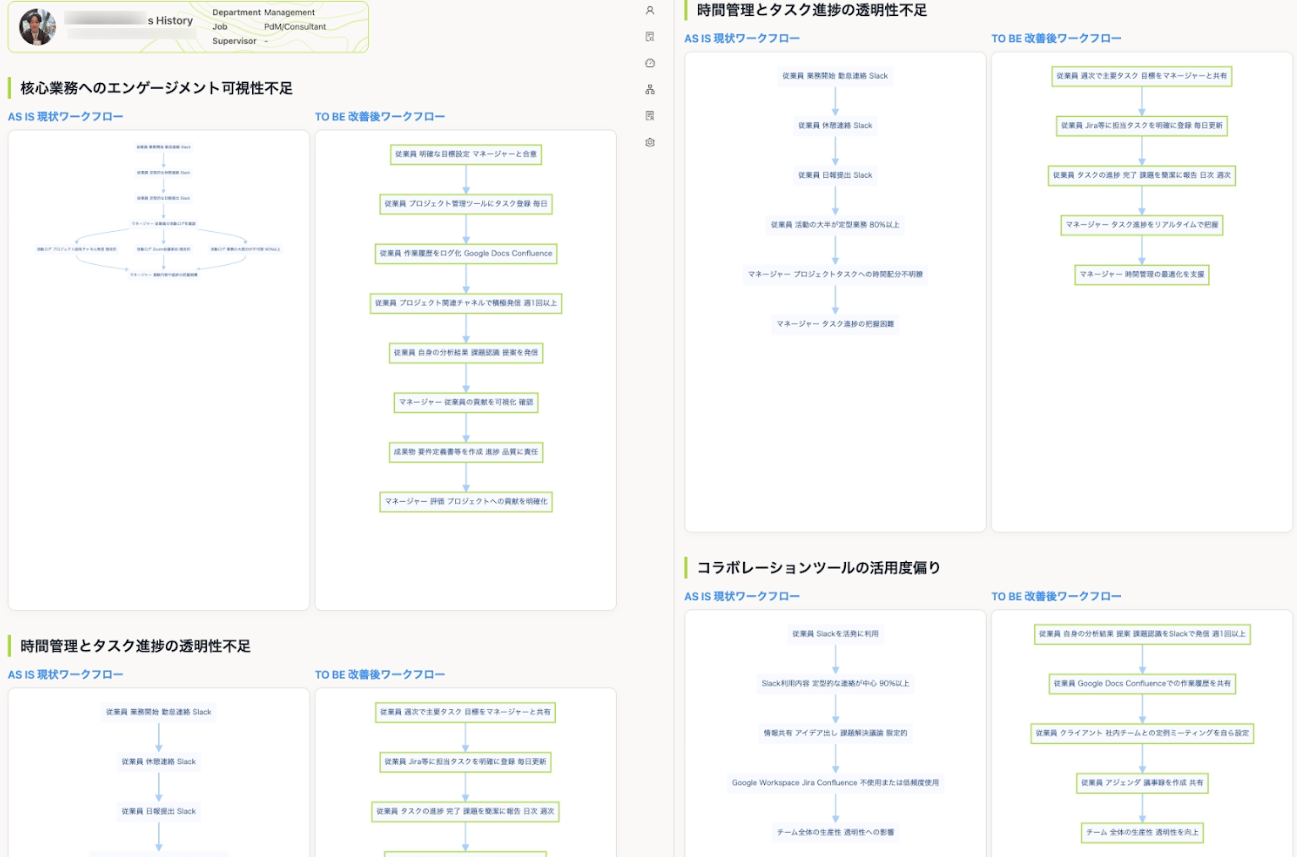The image size is (1297, 857).
Task: Click node 従業員 アジェンダ 議事録を作成 共有
Action: [x=1142, y=783]
